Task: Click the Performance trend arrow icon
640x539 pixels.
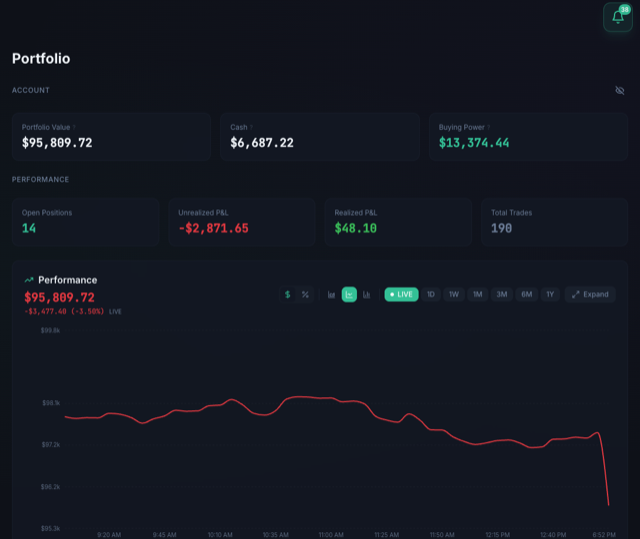Action: (x=29, y=280)
